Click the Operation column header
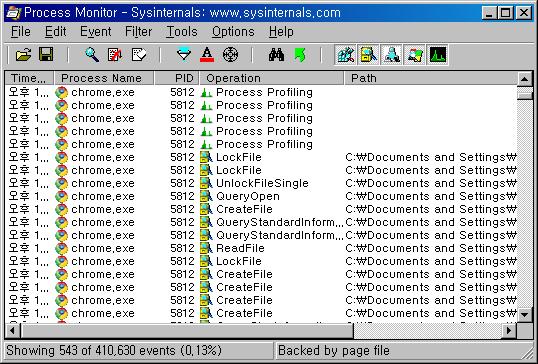The width and height of the screenshot is (538, 364). [271, 78]
